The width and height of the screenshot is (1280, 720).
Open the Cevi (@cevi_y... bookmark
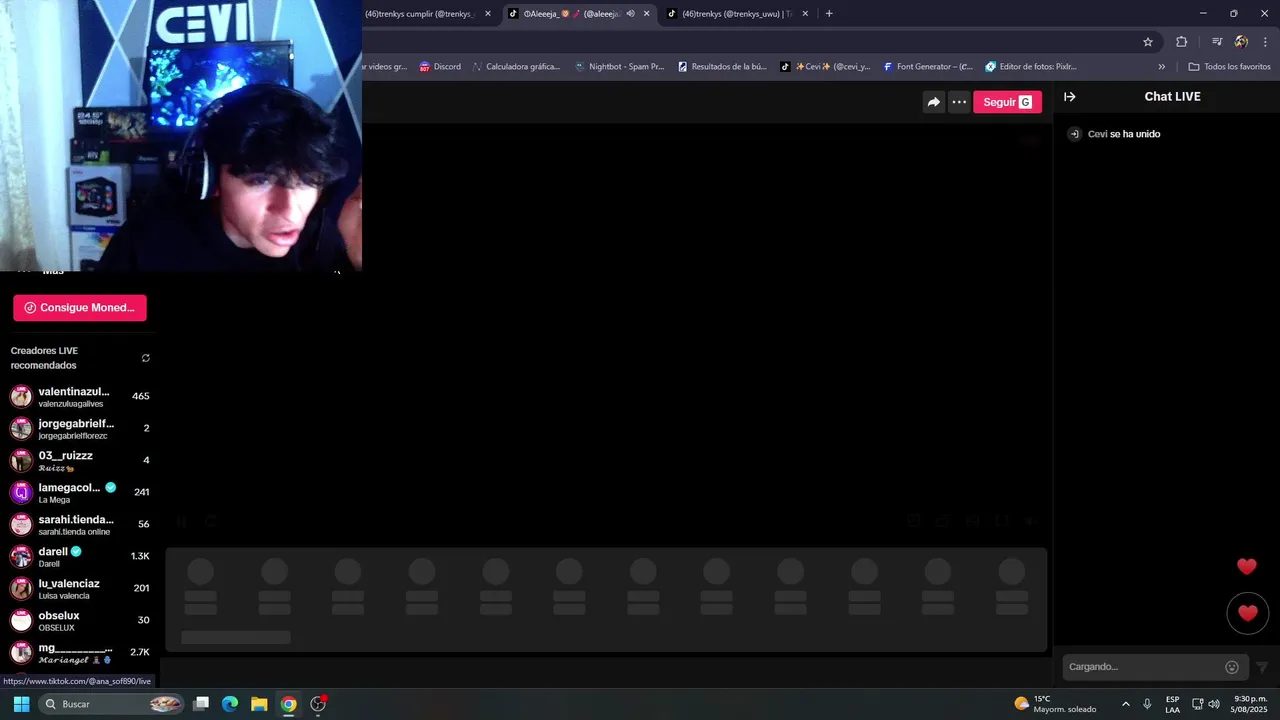(x=825, y=67)
